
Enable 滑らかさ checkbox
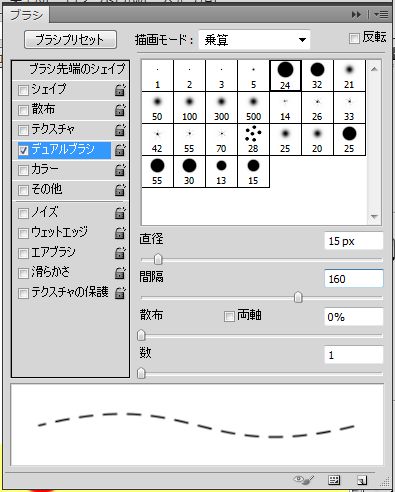tap(23, 273)
